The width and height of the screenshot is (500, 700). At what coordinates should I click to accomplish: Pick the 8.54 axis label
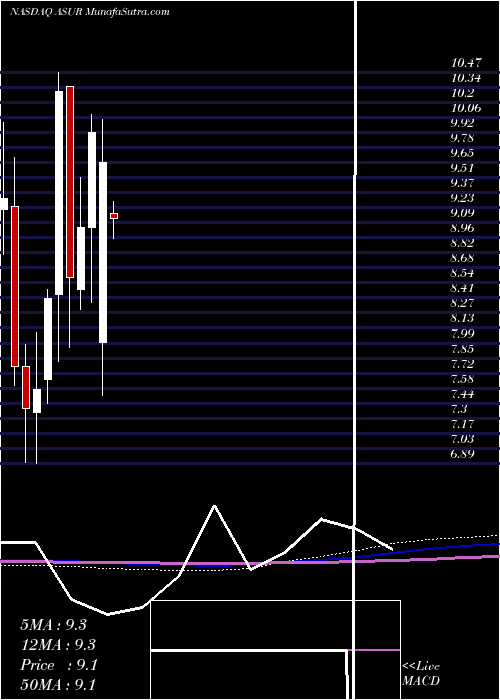462,273
